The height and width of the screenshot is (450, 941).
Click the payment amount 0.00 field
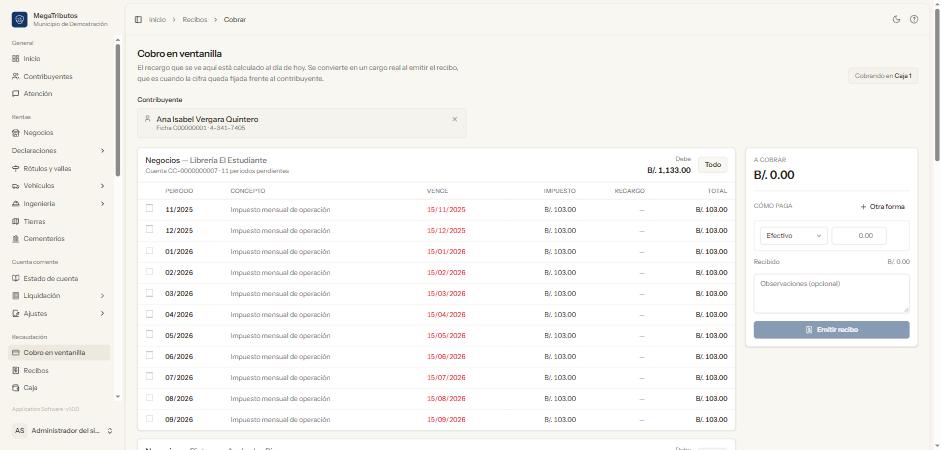[859, 236]
